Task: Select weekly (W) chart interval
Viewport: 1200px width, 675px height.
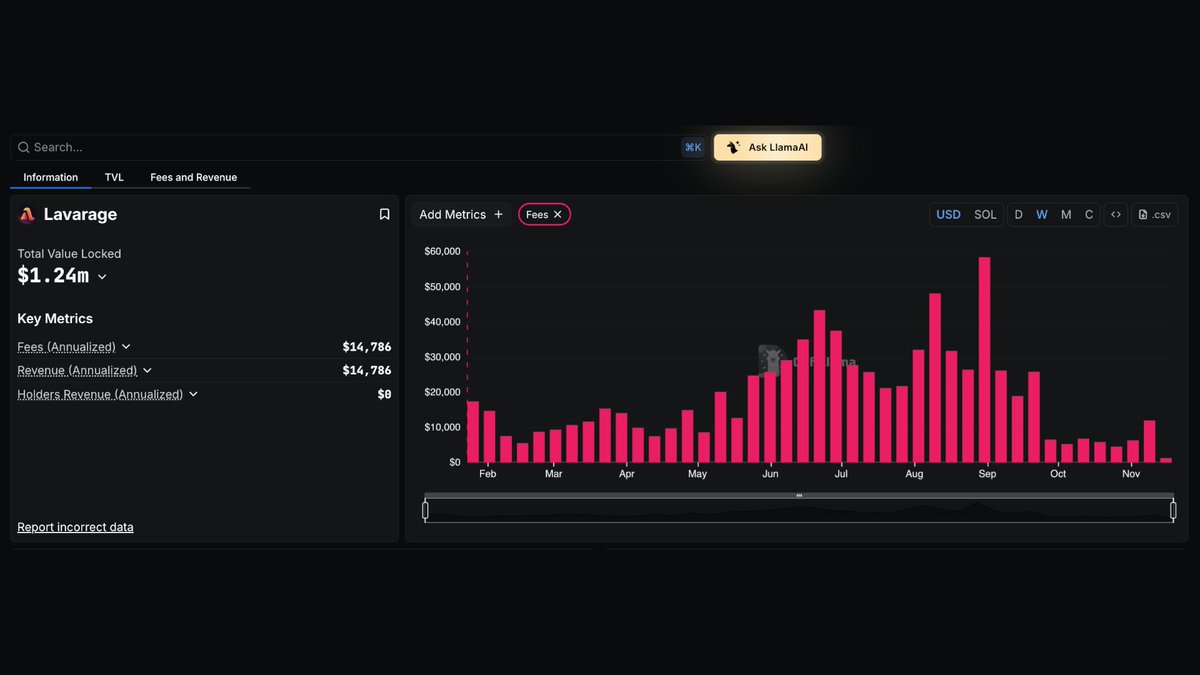Action: tap(1042, 214)
